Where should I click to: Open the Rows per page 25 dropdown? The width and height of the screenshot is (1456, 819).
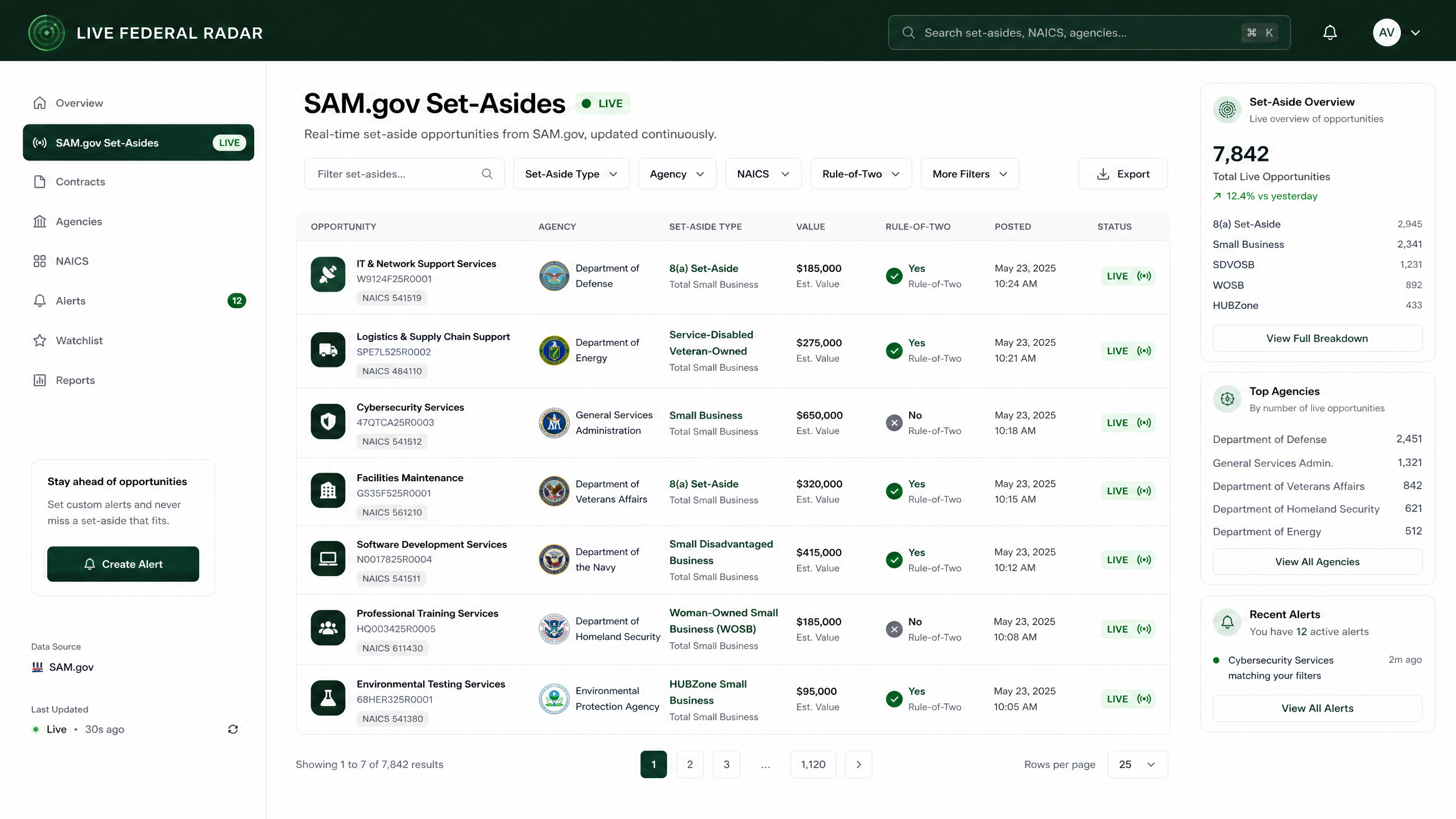tap(1137, 764)
